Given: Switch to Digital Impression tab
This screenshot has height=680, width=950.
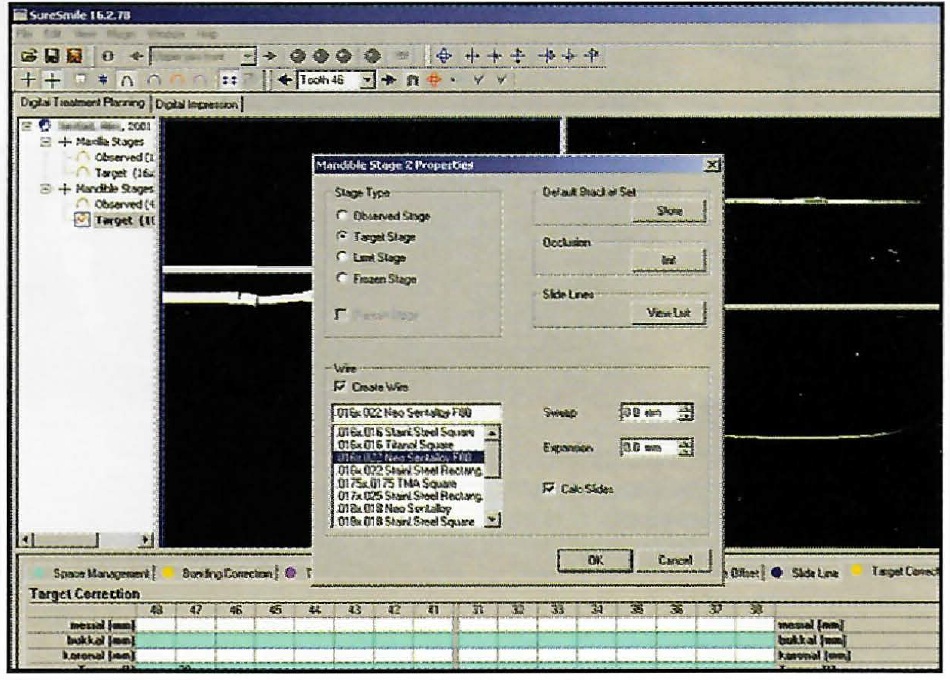Looking at the screenshot, I should point(197,104).
